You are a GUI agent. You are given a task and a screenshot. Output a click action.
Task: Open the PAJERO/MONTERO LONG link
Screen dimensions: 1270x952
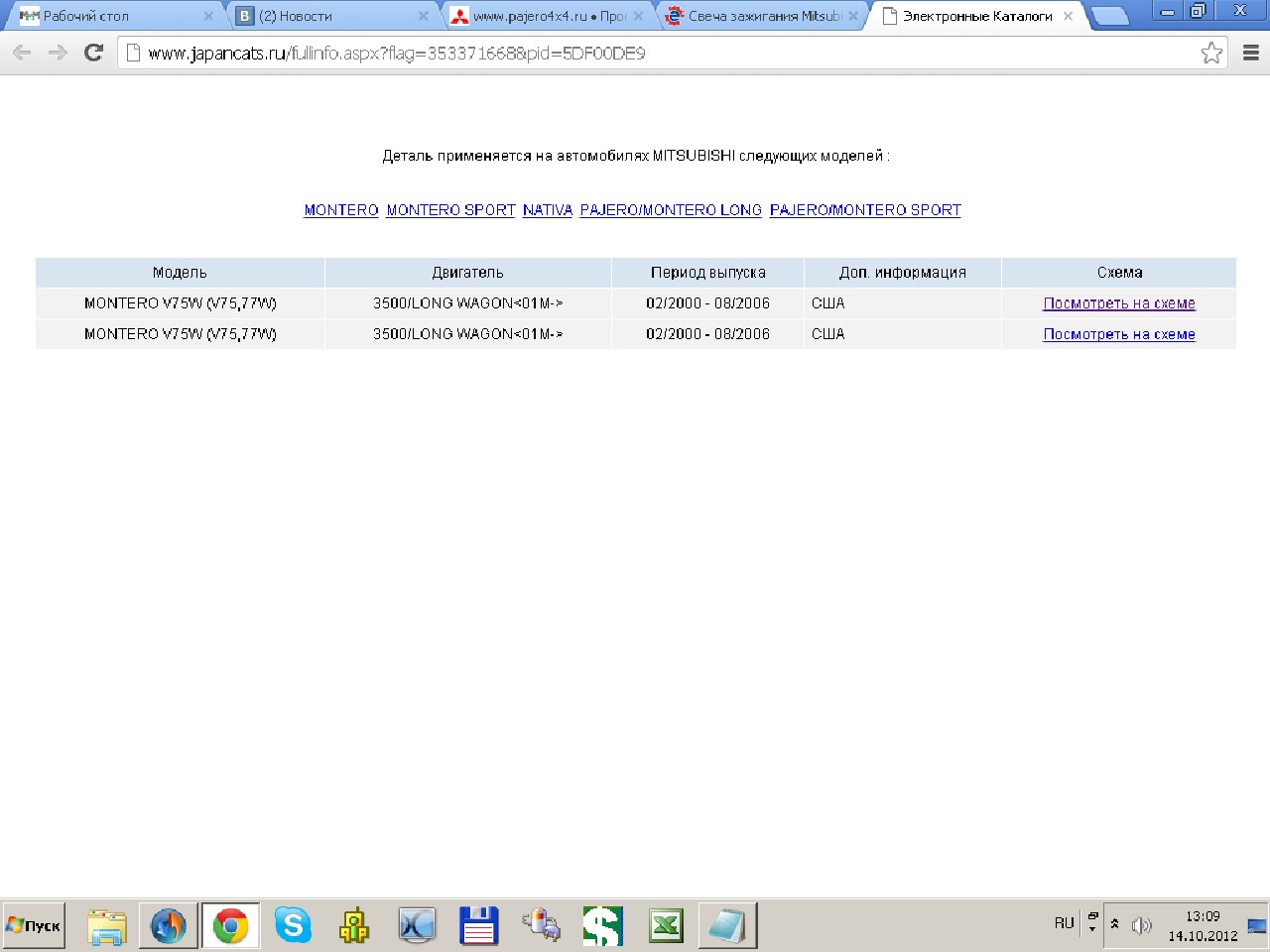[671, 210]
